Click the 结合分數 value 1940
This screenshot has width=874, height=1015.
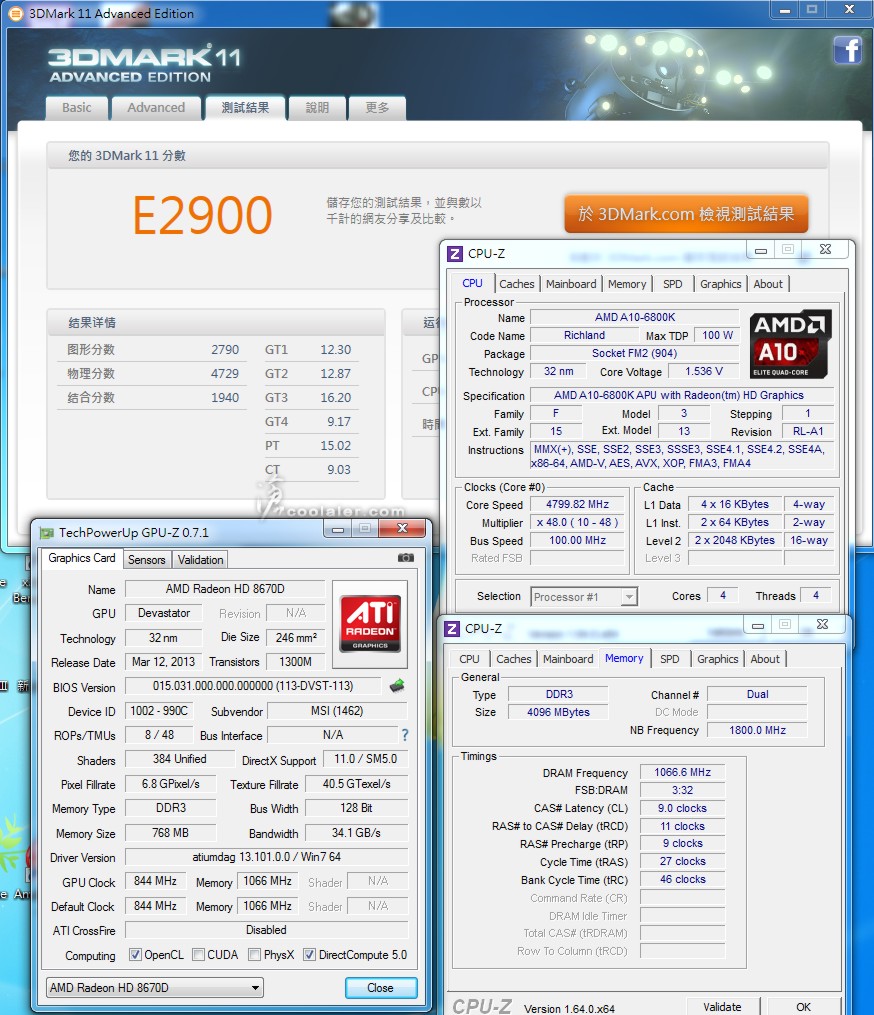pyautogui.click(x=225, y=397)
